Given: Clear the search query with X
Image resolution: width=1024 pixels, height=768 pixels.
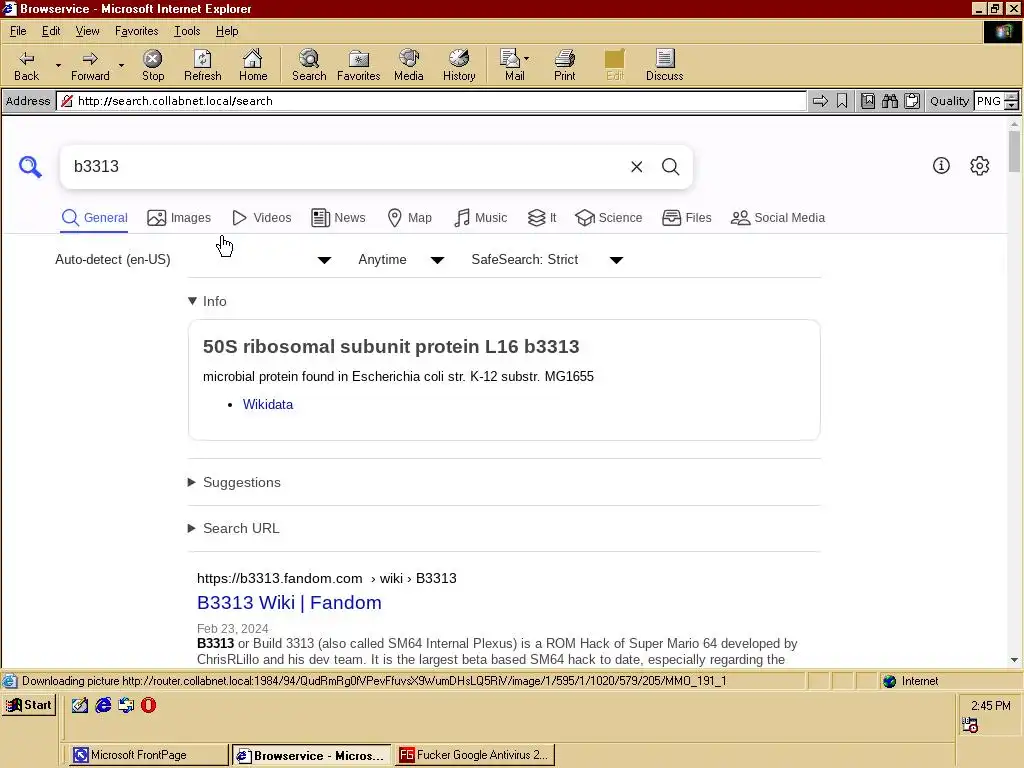Looking at the screenshot, I should (637, 167).
